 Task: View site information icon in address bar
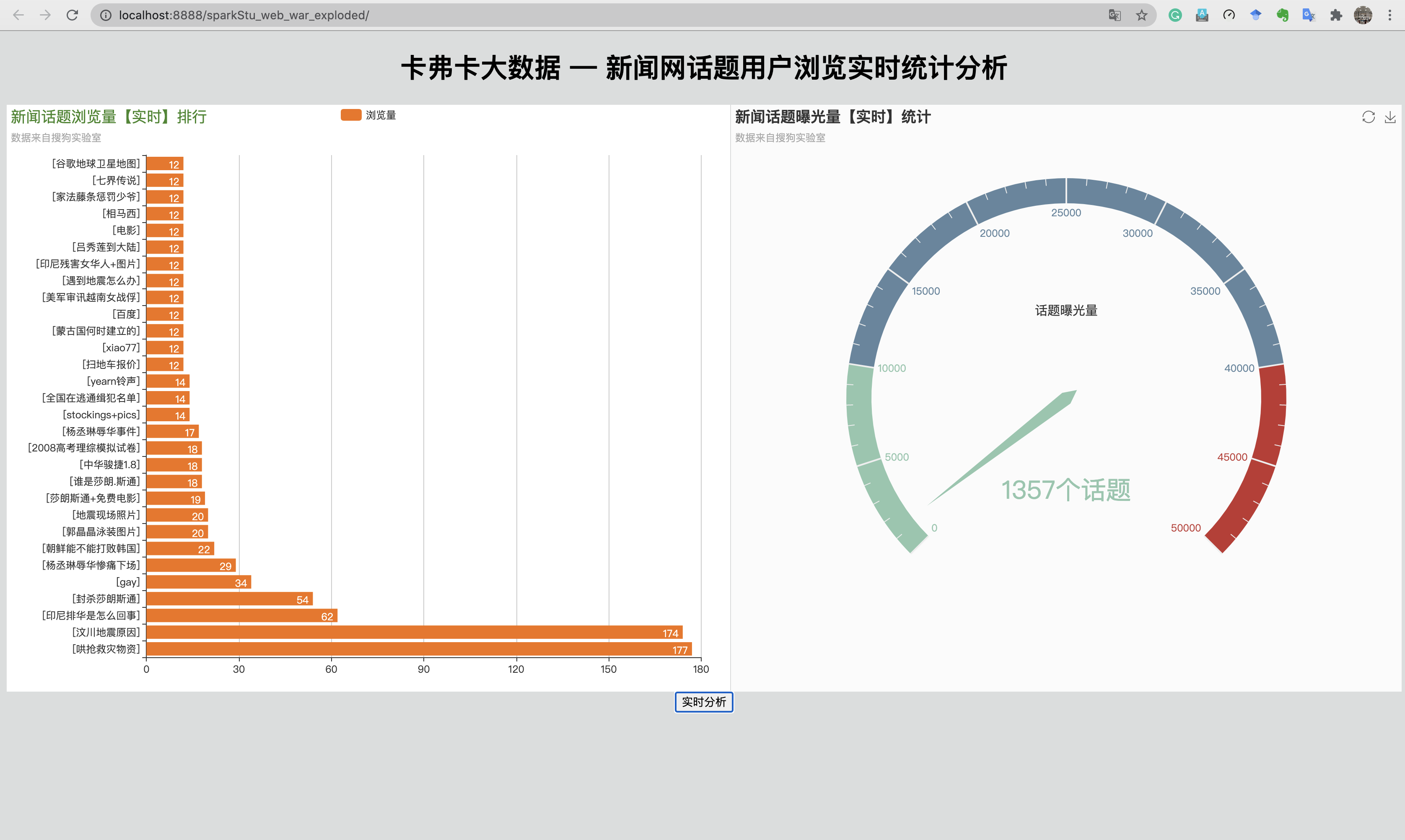105,15
